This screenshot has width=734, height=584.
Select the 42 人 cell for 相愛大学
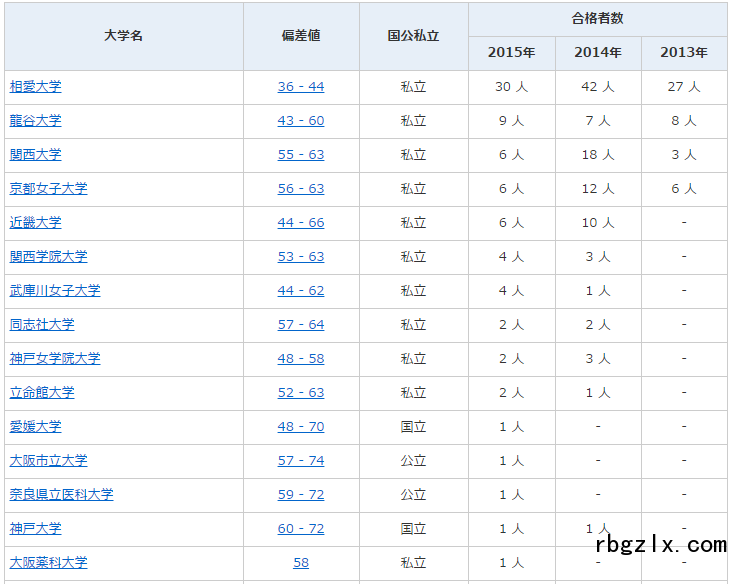(598, 87)
